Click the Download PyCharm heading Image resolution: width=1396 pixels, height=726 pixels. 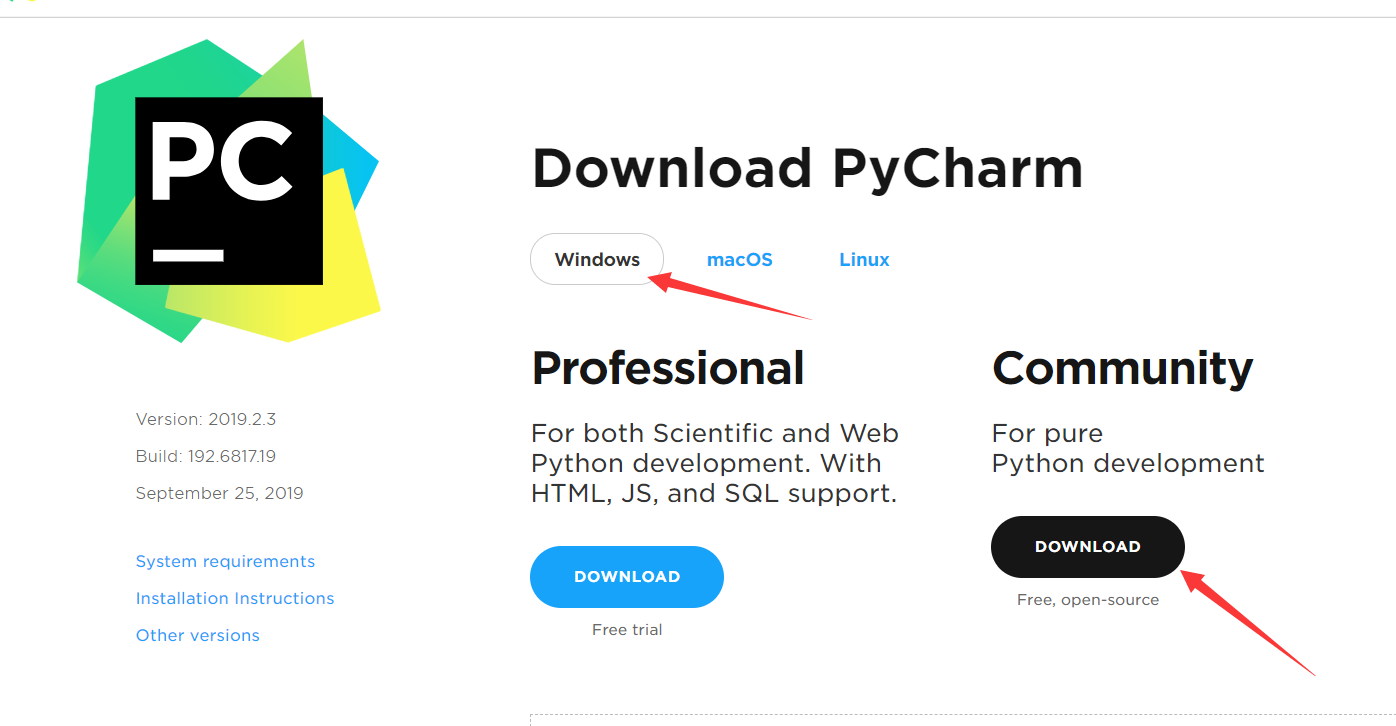[x=807, y=168]
